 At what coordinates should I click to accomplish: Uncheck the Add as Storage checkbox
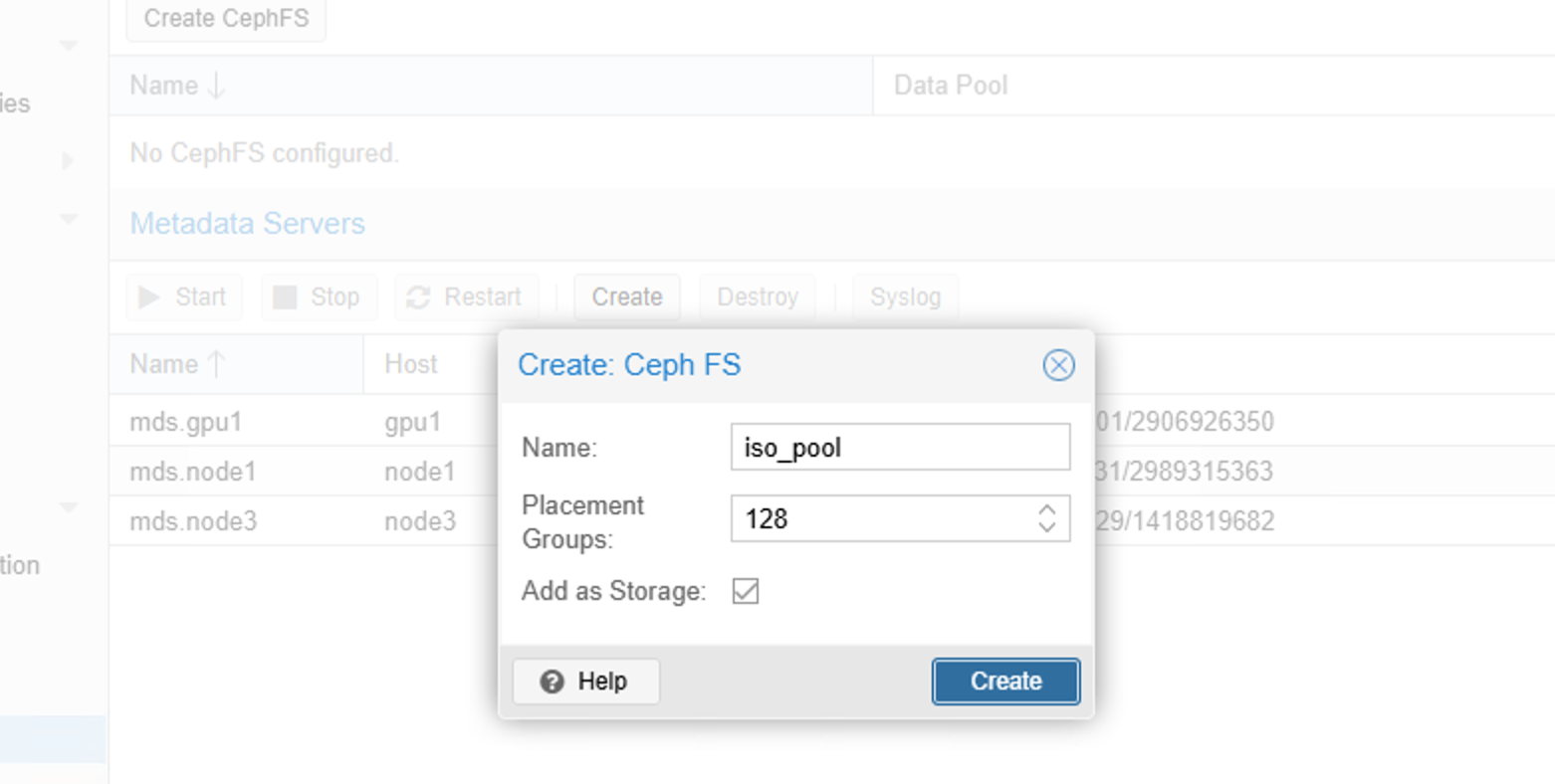pos(746,591)
